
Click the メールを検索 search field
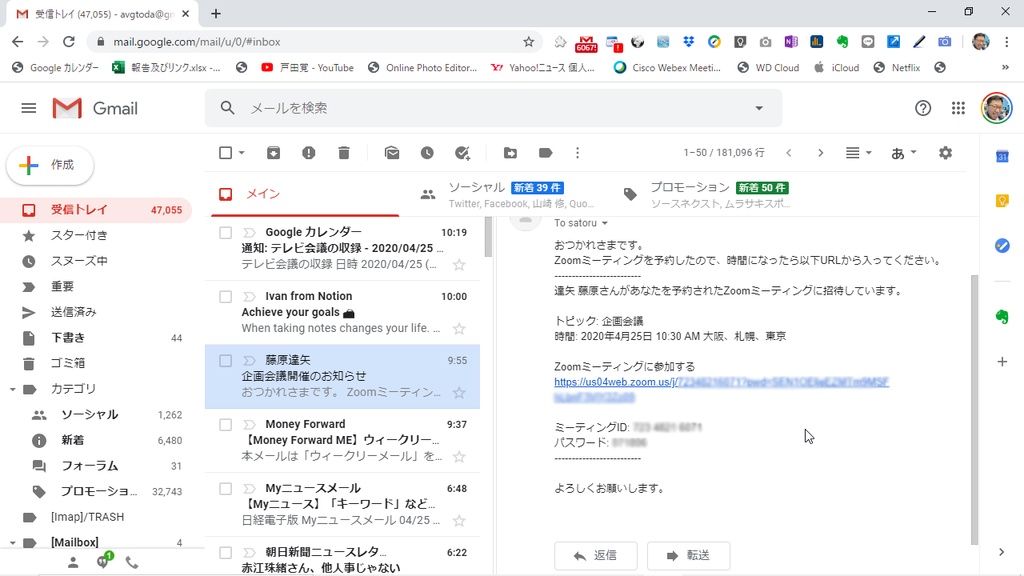493,108
